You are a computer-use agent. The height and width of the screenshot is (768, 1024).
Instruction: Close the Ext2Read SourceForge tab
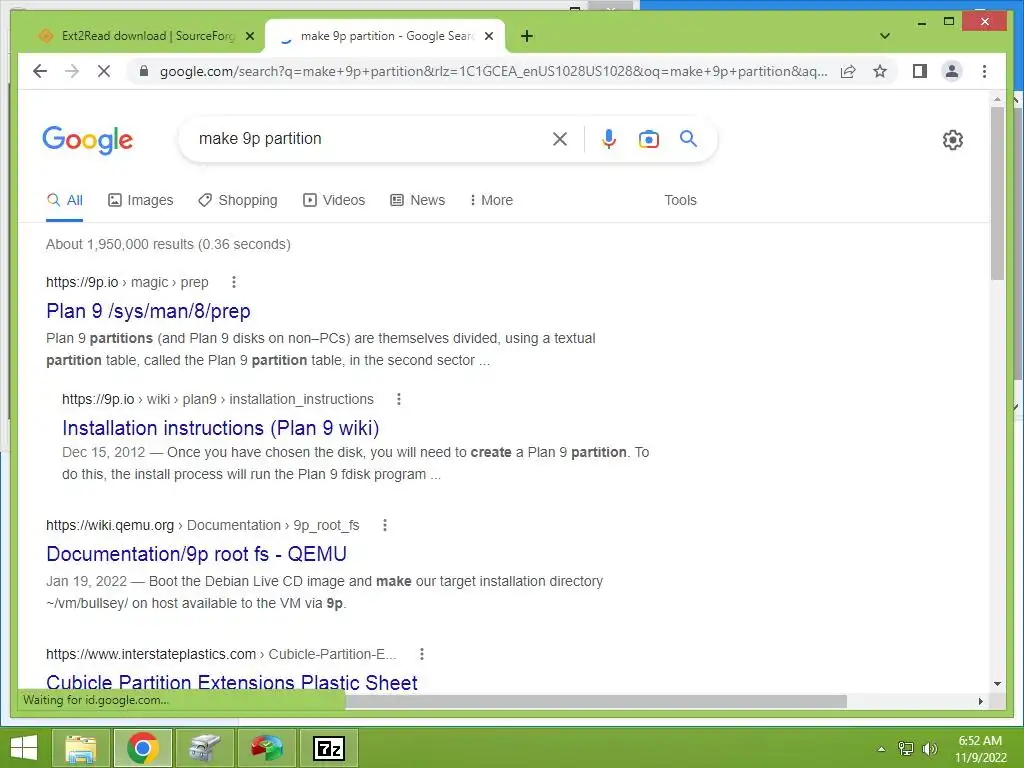tap(249, 37)
